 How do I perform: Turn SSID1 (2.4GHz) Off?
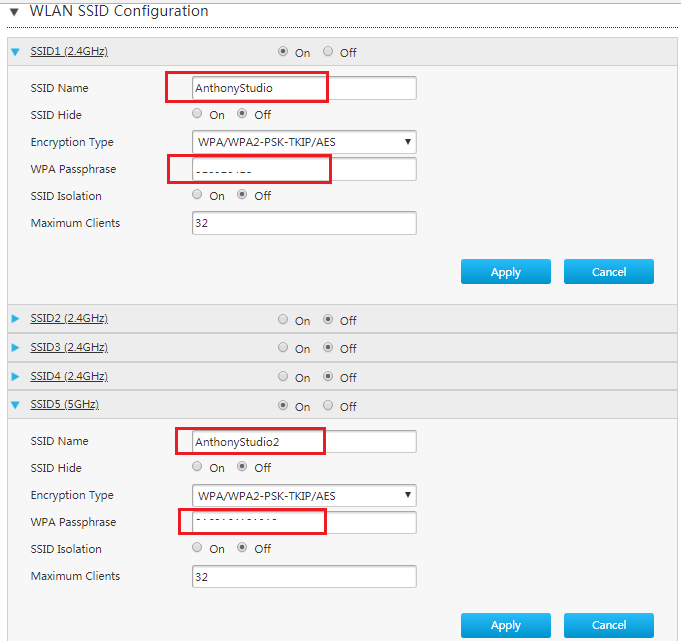coord(328,52)
